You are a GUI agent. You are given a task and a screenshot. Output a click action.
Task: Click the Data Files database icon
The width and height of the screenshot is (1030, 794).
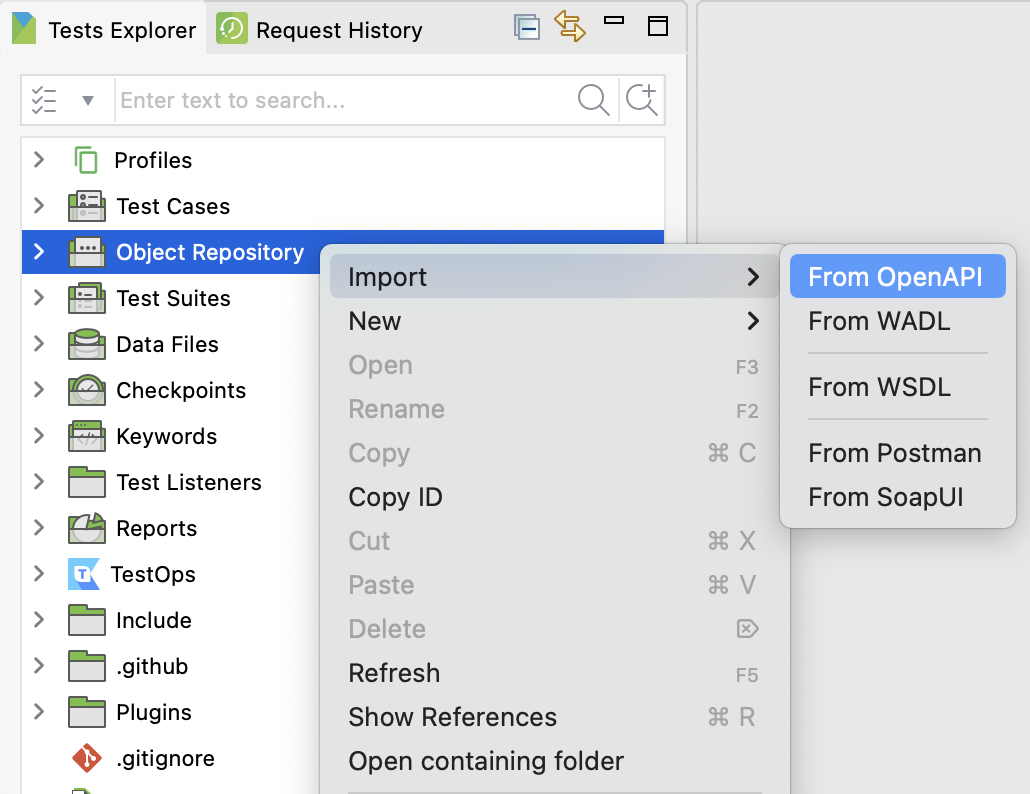[87, 344]
